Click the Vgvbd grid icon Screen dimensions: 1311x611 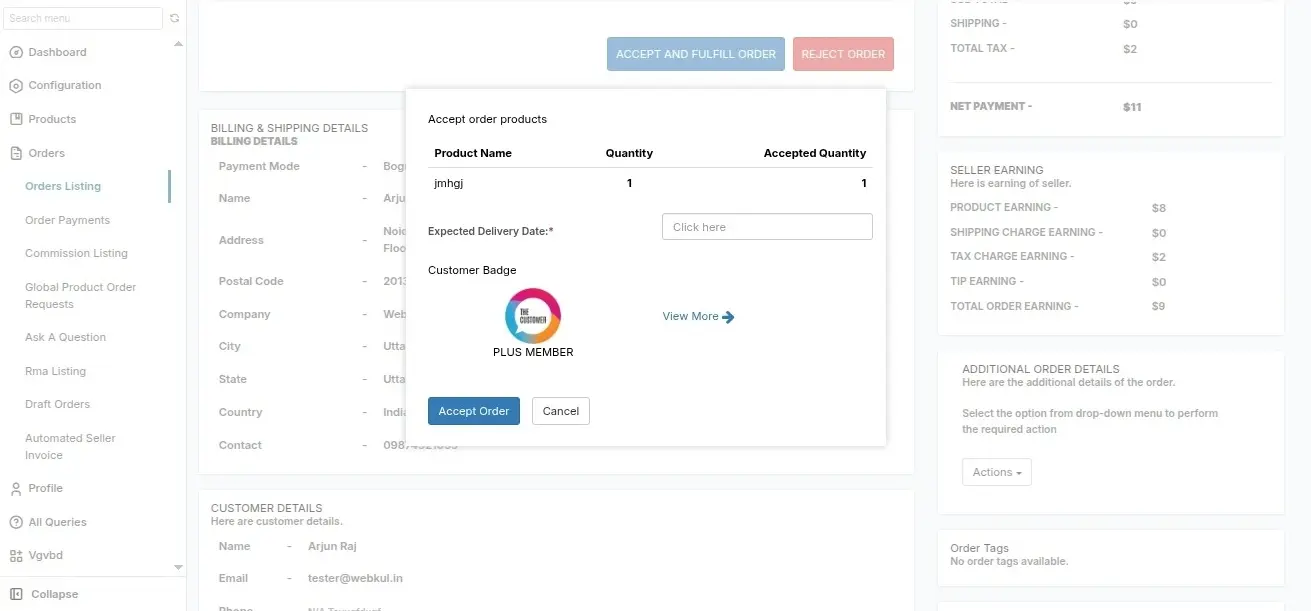(16, 556)
